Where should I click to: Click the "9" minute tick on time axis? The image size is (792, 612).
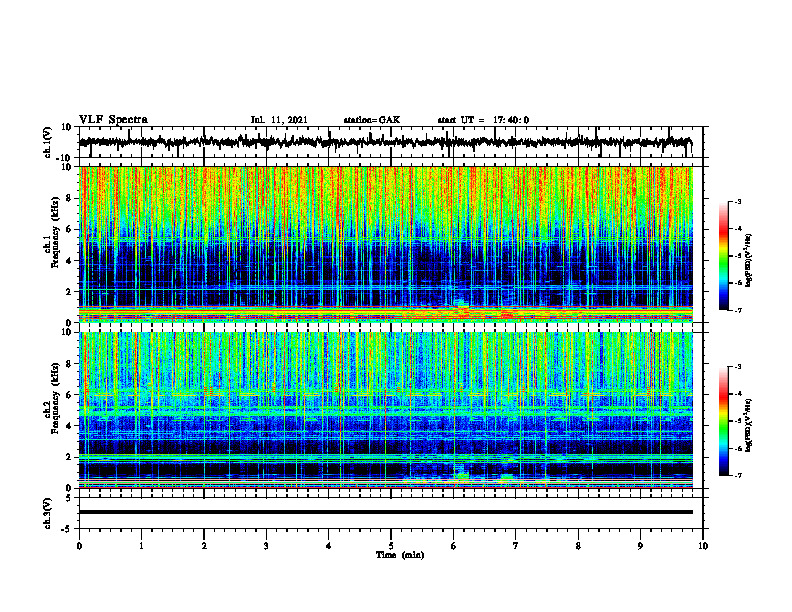click(x=640, y=546)
